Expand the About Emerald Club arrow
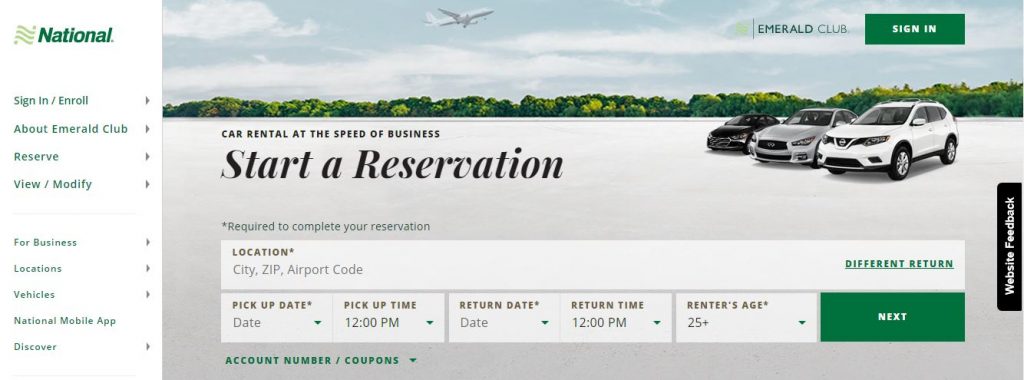 147,129
